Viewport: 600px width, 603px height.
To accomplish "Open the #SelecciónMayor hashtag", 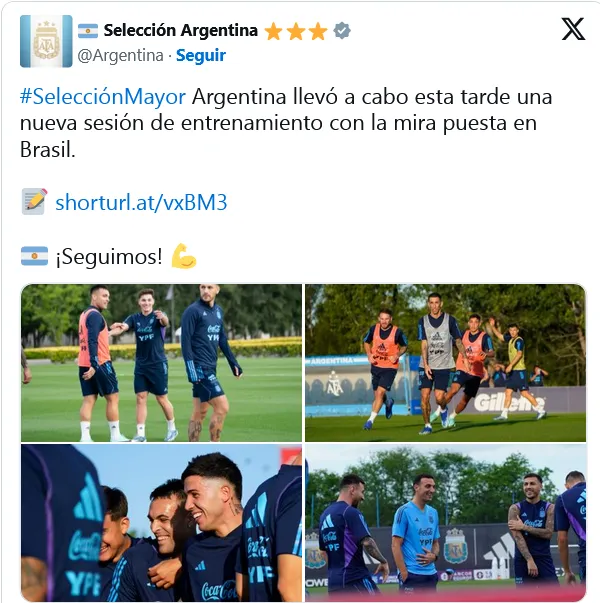I will pos(103,97).
